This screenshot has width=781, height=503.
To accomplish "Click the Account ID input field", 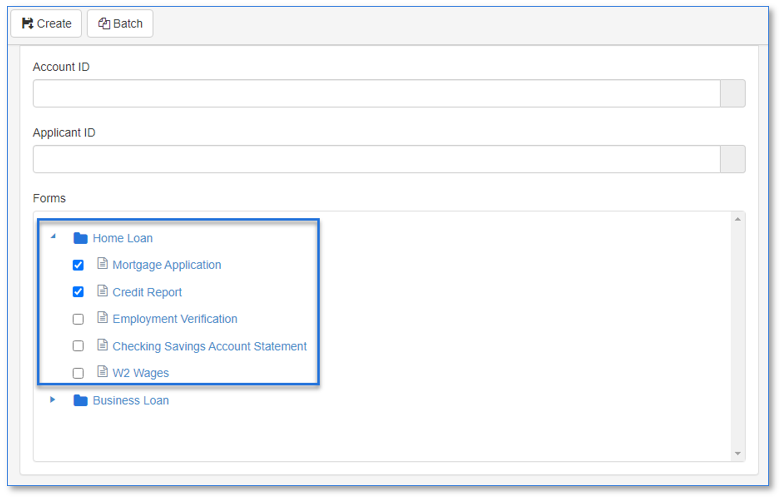I will pos(377,93).
